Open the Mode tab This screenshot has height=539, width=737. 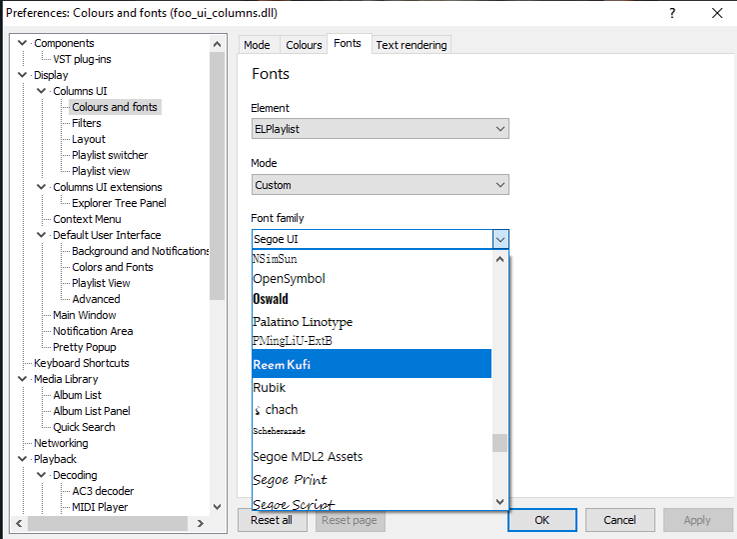(x=257, y=45)
